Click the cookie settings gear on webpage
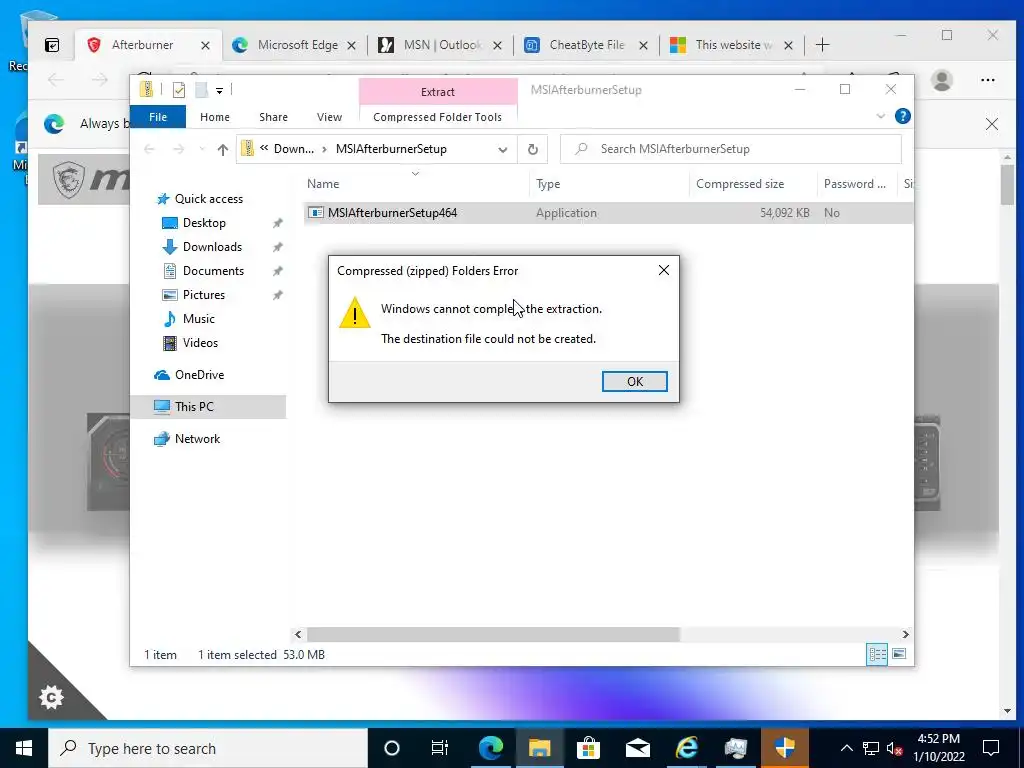This screenshot has width=1024, height=768. (52, 697)
